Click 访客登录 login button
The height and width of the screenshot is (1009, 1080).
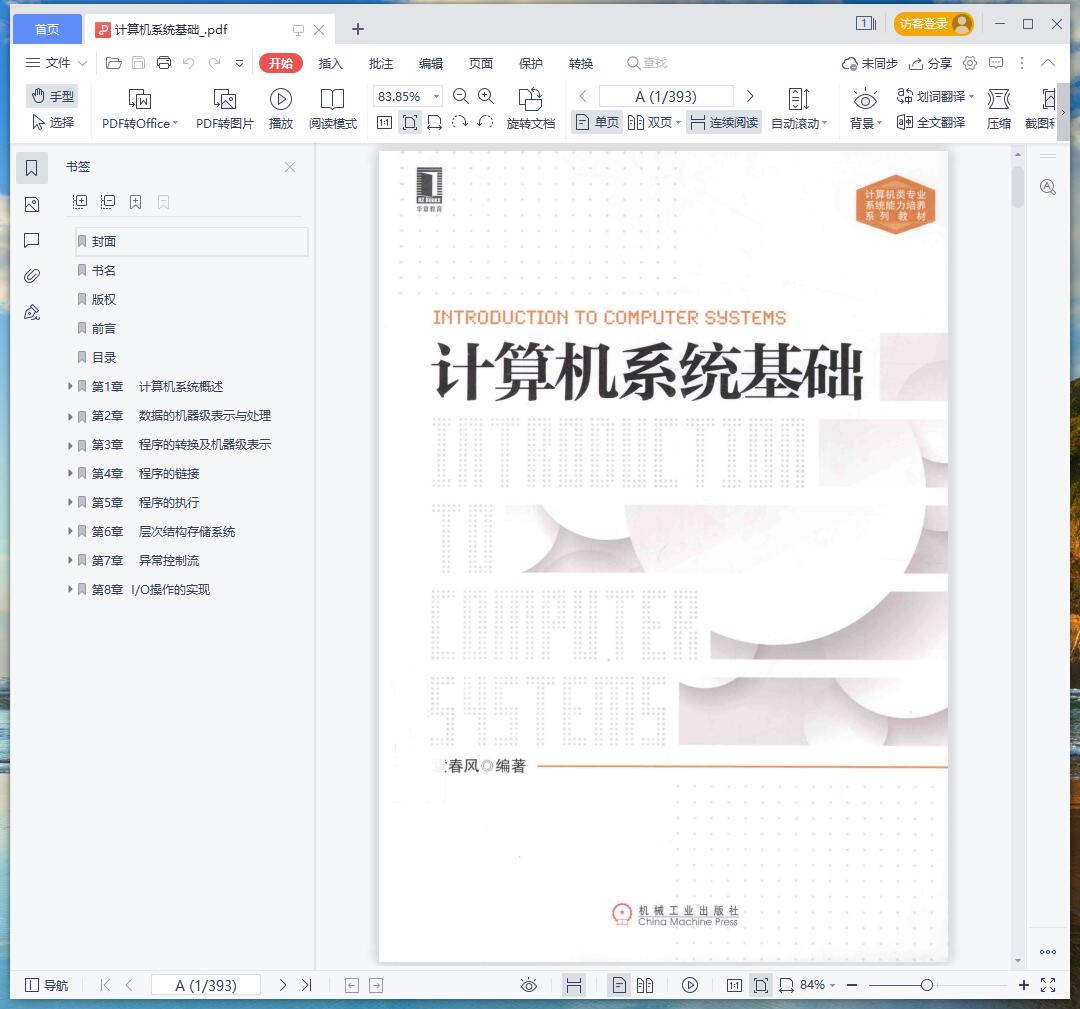[934, 24]
